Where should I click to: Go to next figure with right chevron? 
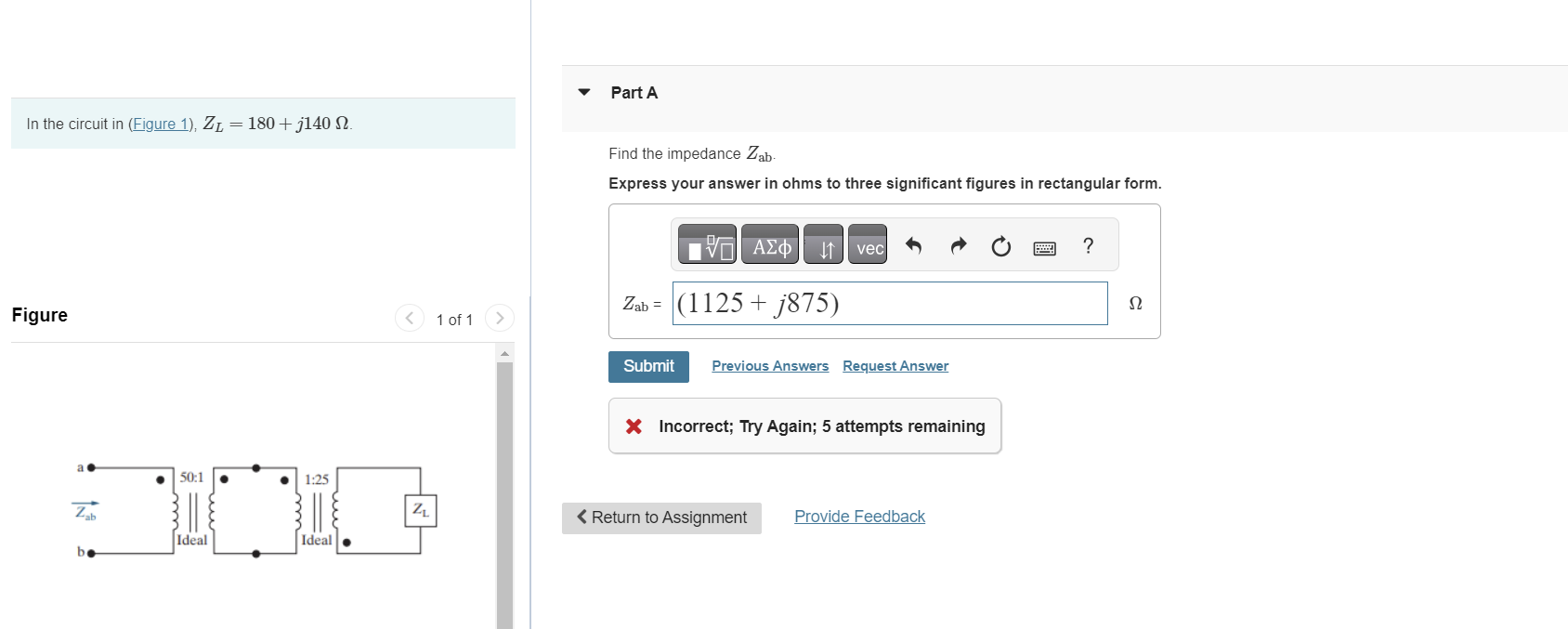coord(500,317)
